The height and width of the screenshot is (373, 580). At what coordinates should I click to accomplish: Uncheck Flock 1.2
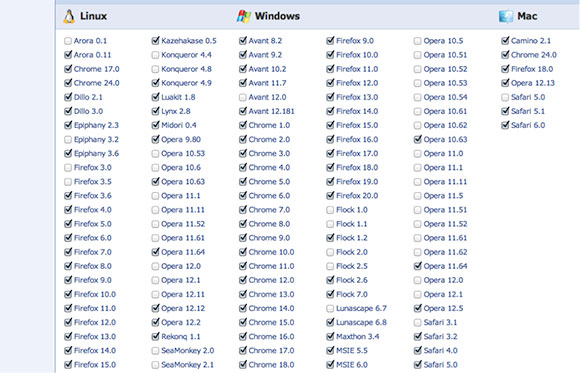(330, 238)
